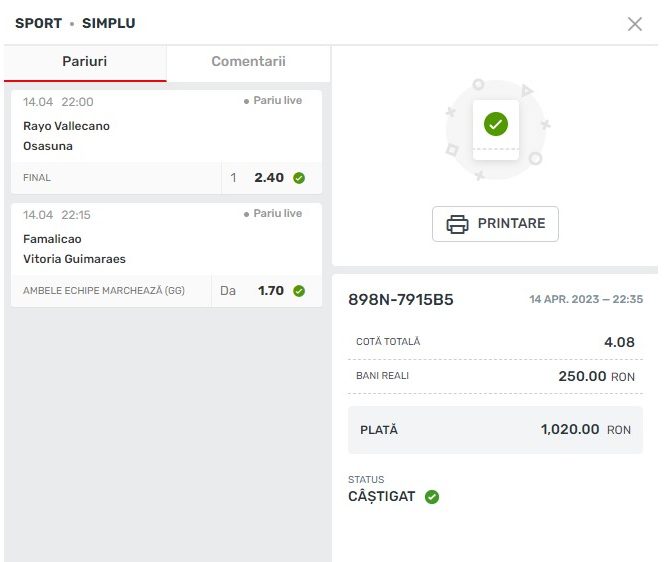Click the PLATĂ payout row
The image size is (670, 562).
point(495,430)
